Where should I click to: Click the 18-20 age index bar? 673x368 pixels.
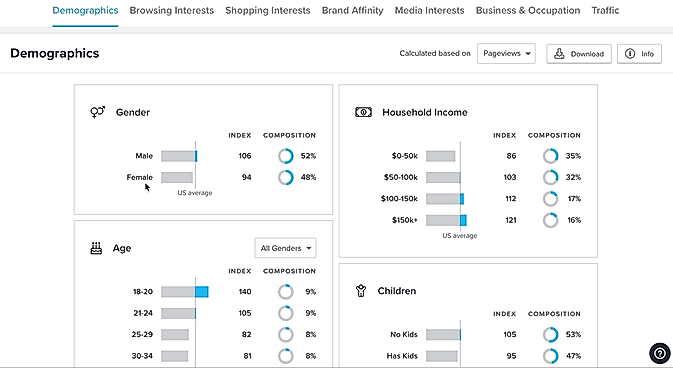tap(185, 292)
